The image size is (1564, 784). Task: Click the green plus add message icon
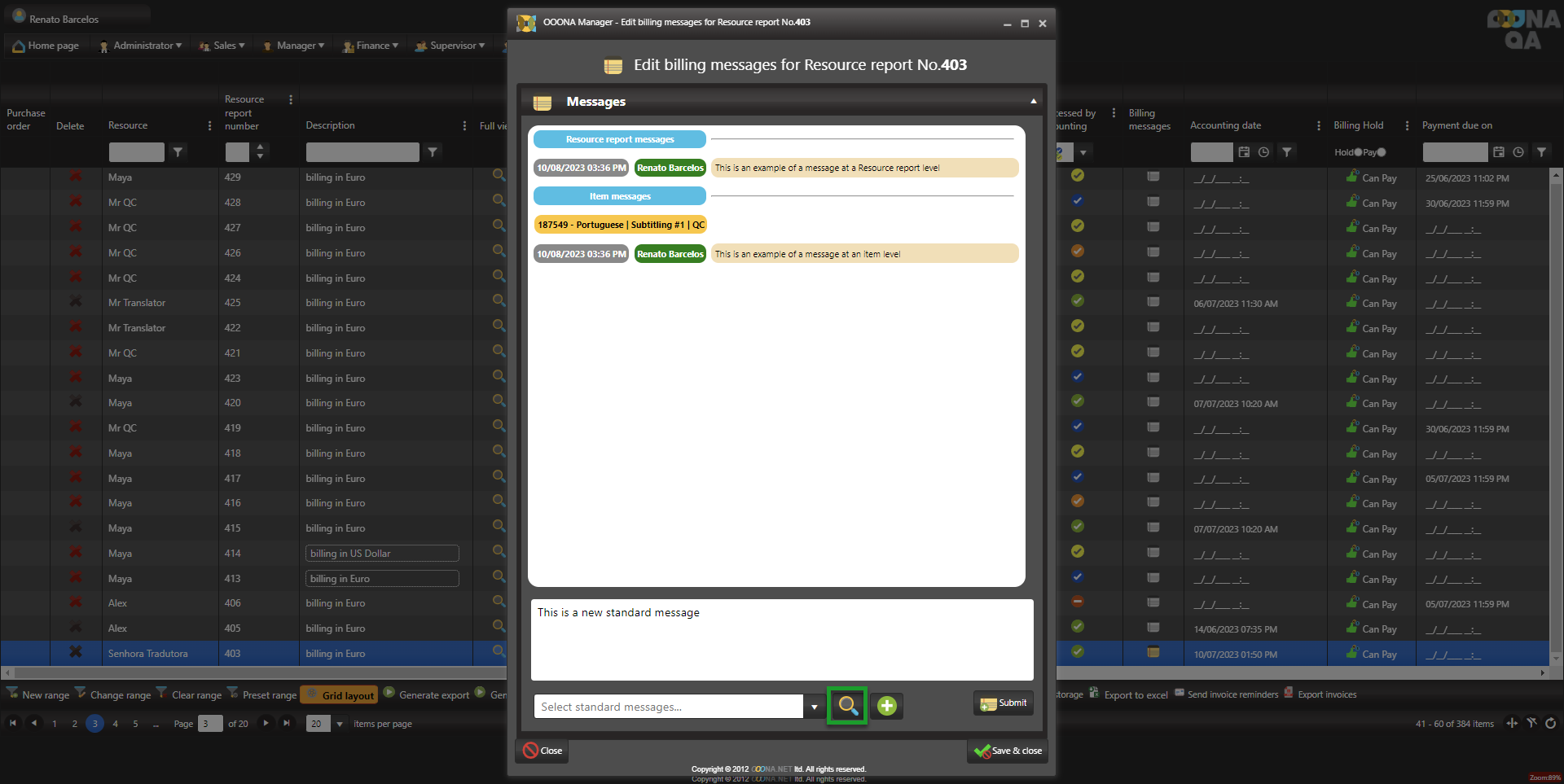pyautogui.click(x=887, y=706)
